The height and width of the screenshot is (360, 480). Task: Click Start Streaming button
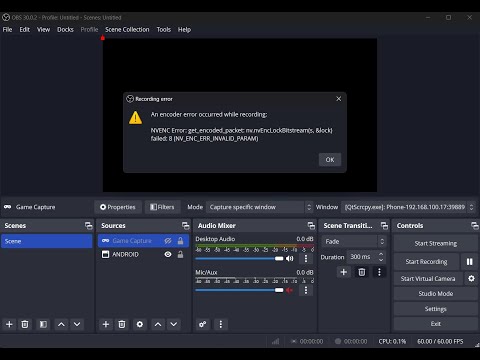pyautogui.click(x=436, y=243)
